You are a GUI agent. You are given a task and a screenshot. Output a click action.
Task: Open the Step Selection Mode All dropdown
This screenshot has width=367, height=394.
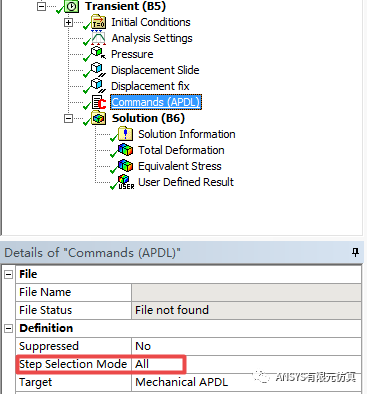(x=246, y=364)
